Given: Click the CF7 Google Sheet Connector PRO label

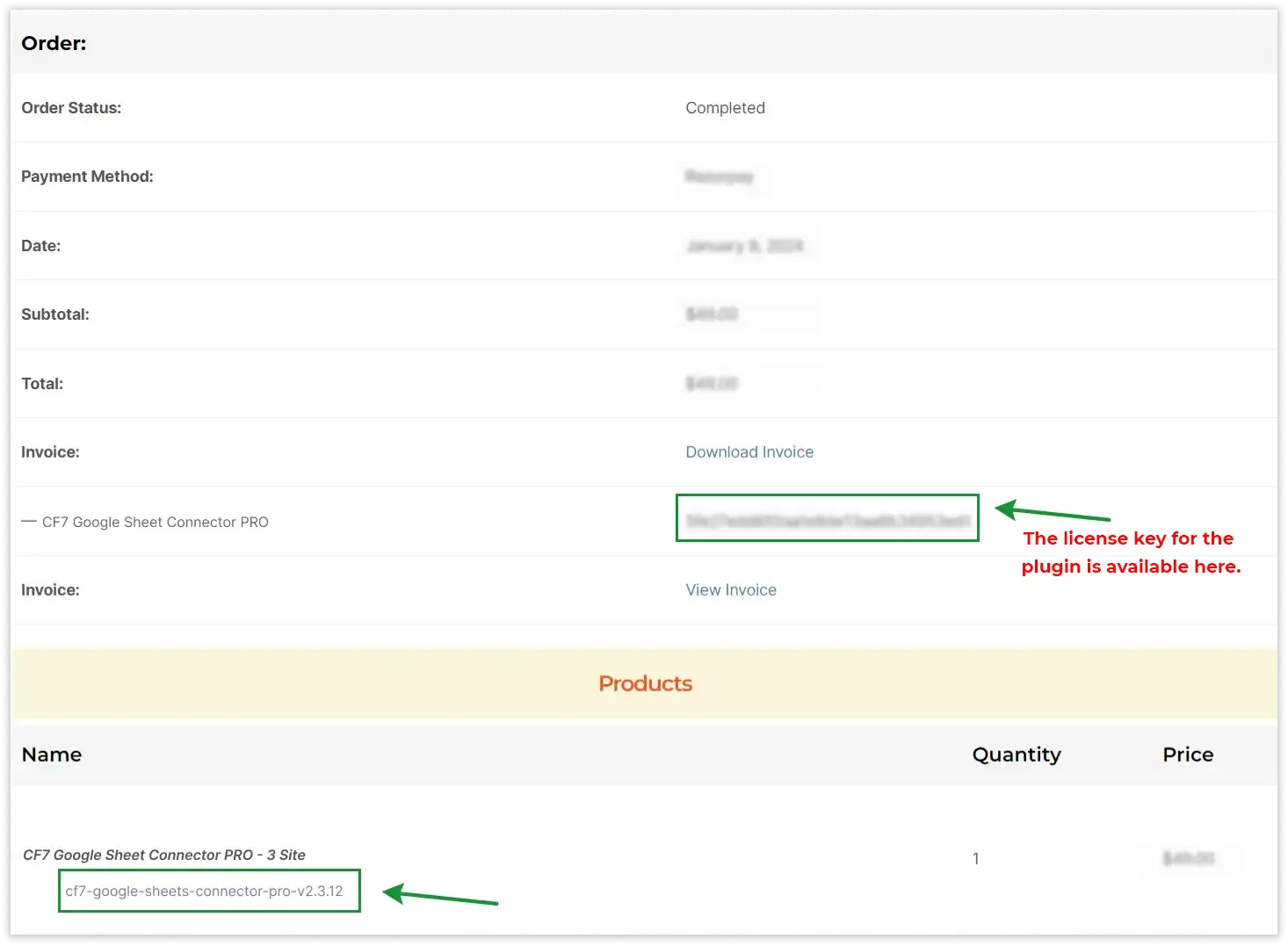Looking at the screenshot, I should pos(156,522).
